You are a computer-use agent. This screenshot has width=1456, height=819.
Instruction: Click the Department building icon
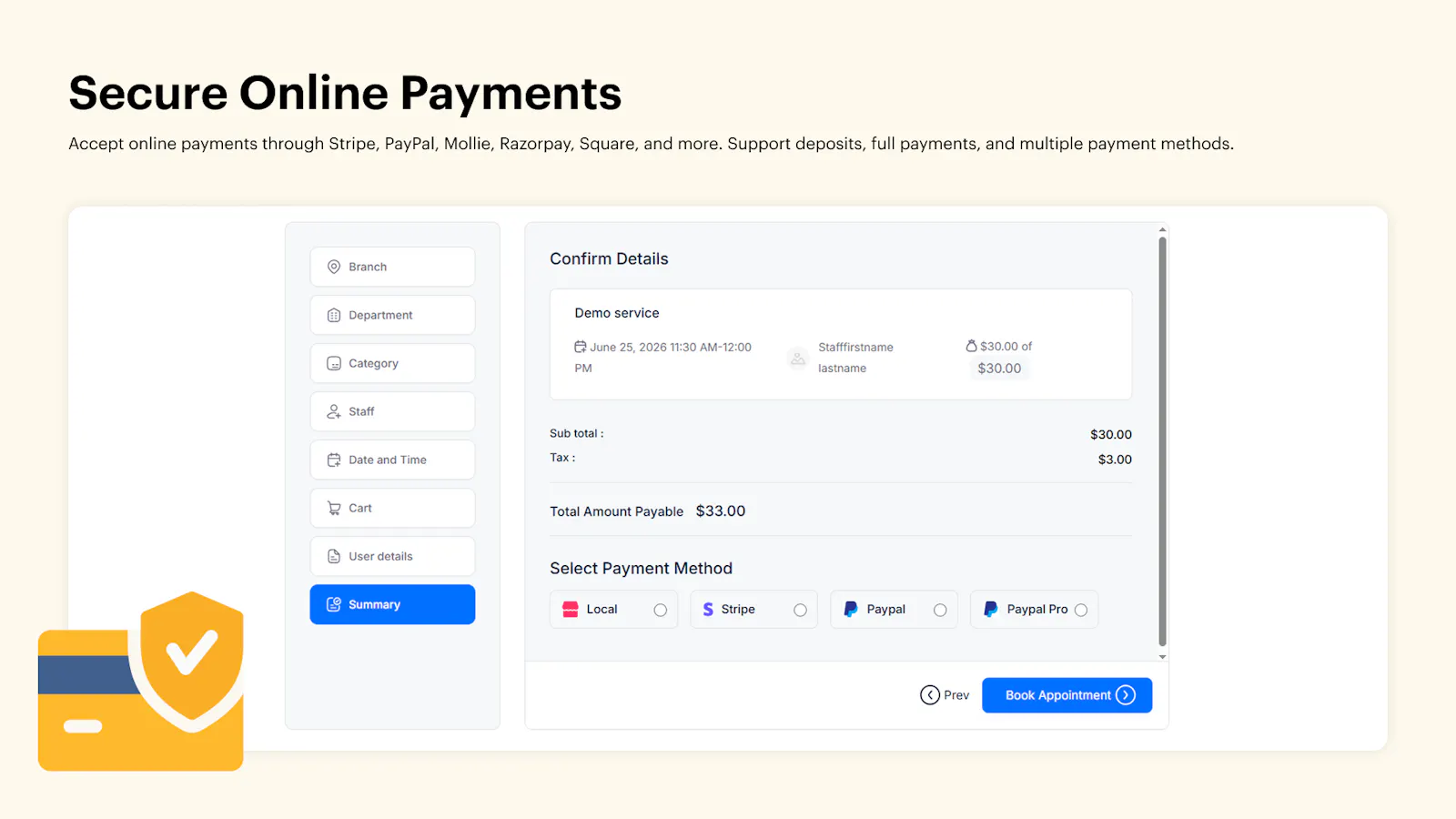pos(334,315)
